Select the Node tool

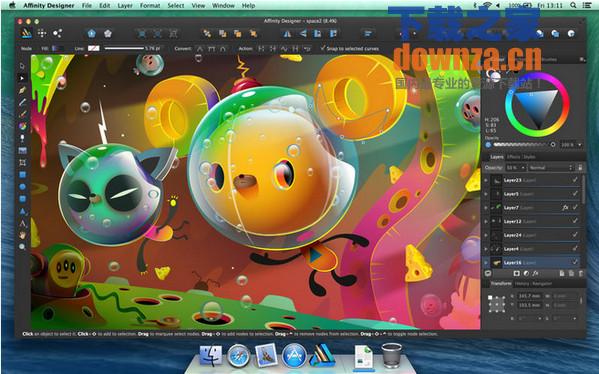click(22, 78)
